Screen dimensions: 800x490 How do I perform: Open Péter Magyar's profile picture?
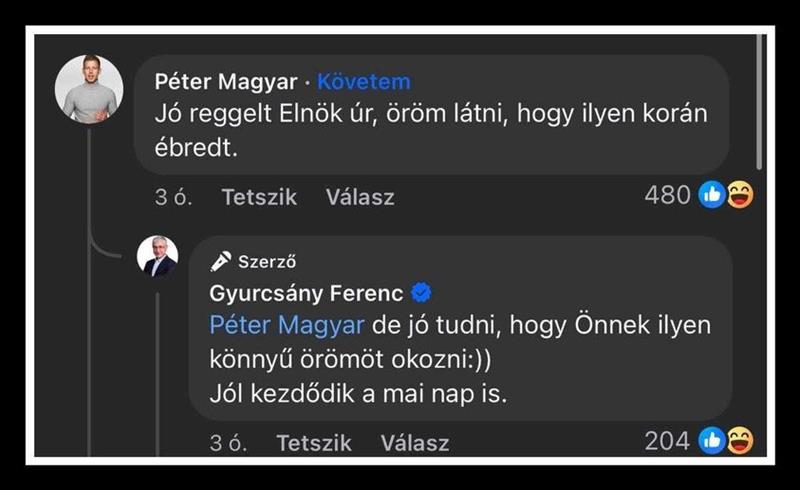click(88, 90)
